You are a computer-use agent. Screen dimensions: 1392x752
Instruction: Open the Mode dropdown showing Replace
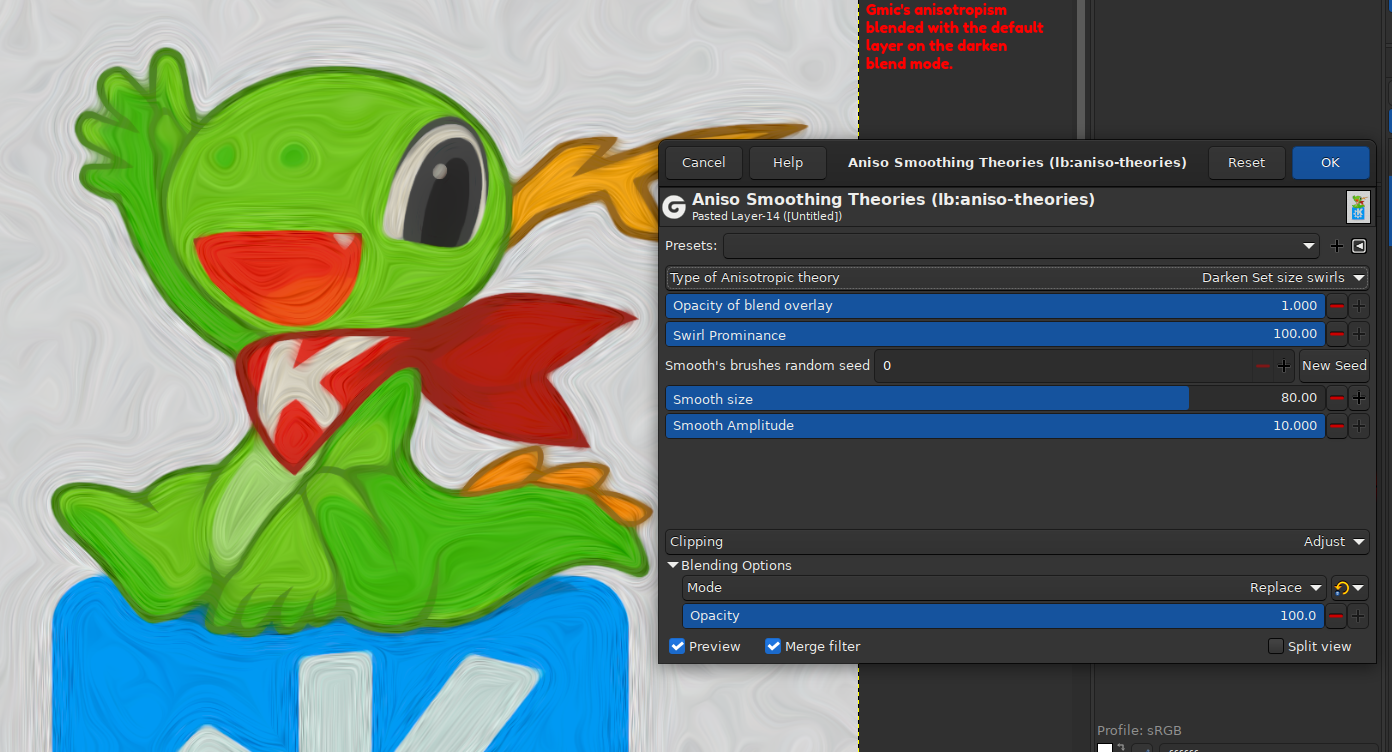coord(1004,588)
